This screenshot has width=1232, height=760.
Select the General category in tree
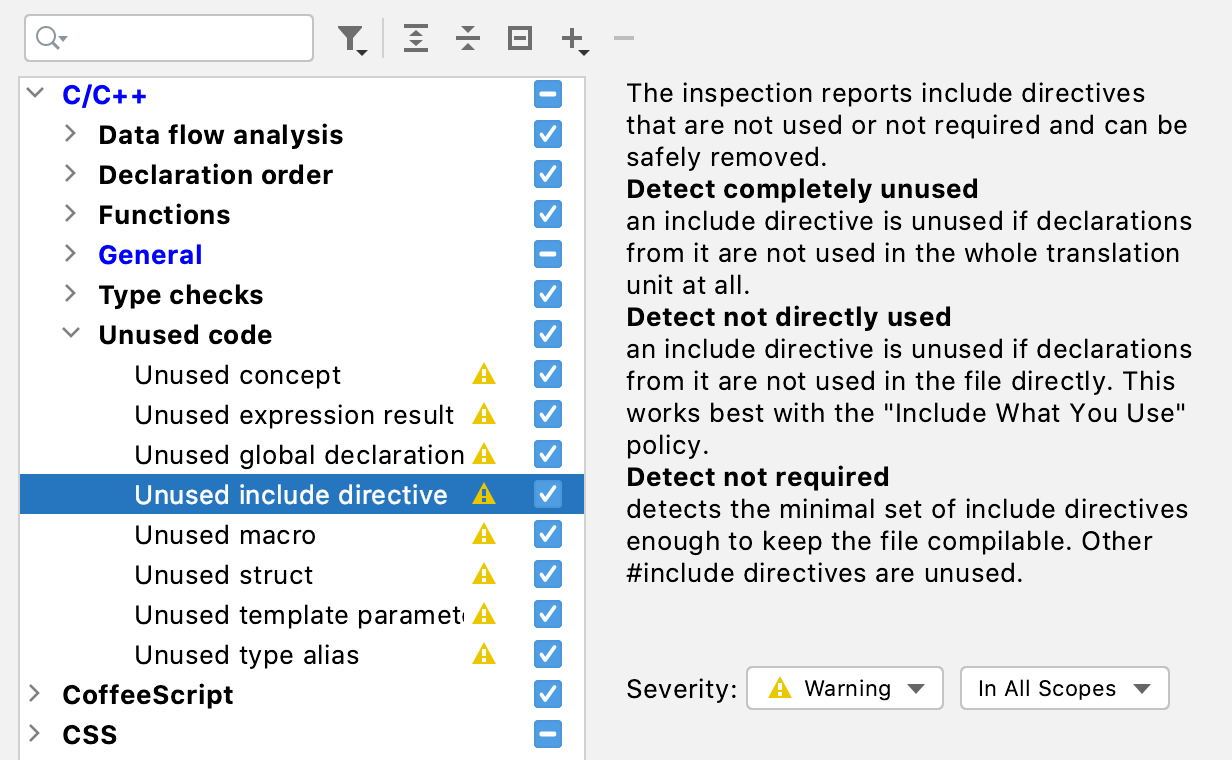click(x=150, y=255)
